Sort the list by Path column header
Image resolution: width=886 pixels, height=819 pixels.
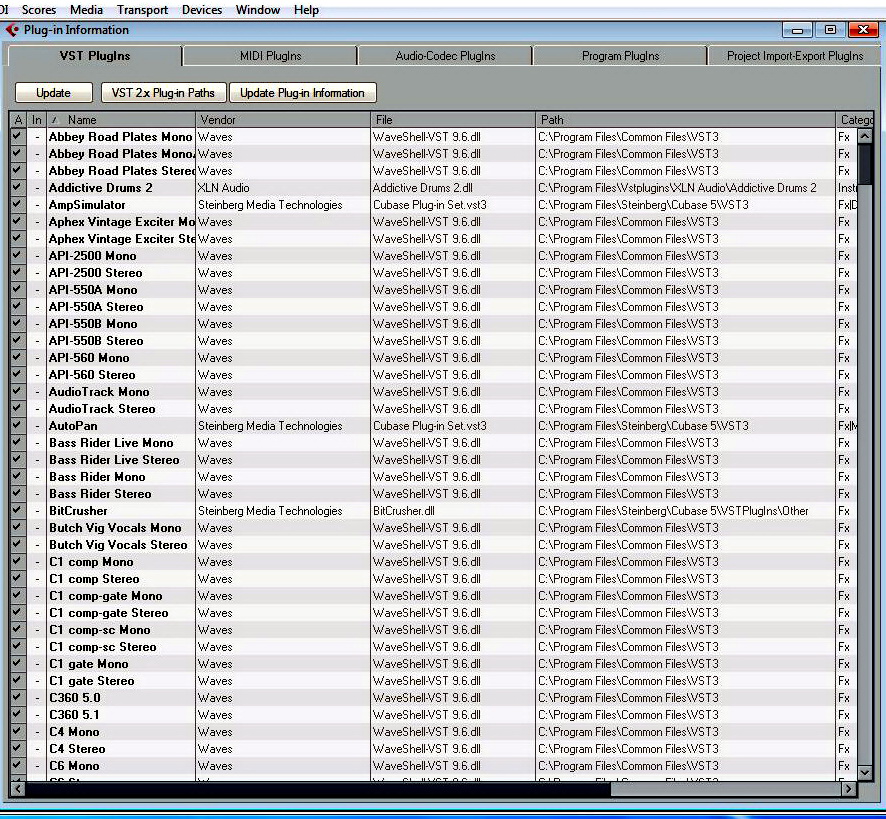click(x=685, y=120)
